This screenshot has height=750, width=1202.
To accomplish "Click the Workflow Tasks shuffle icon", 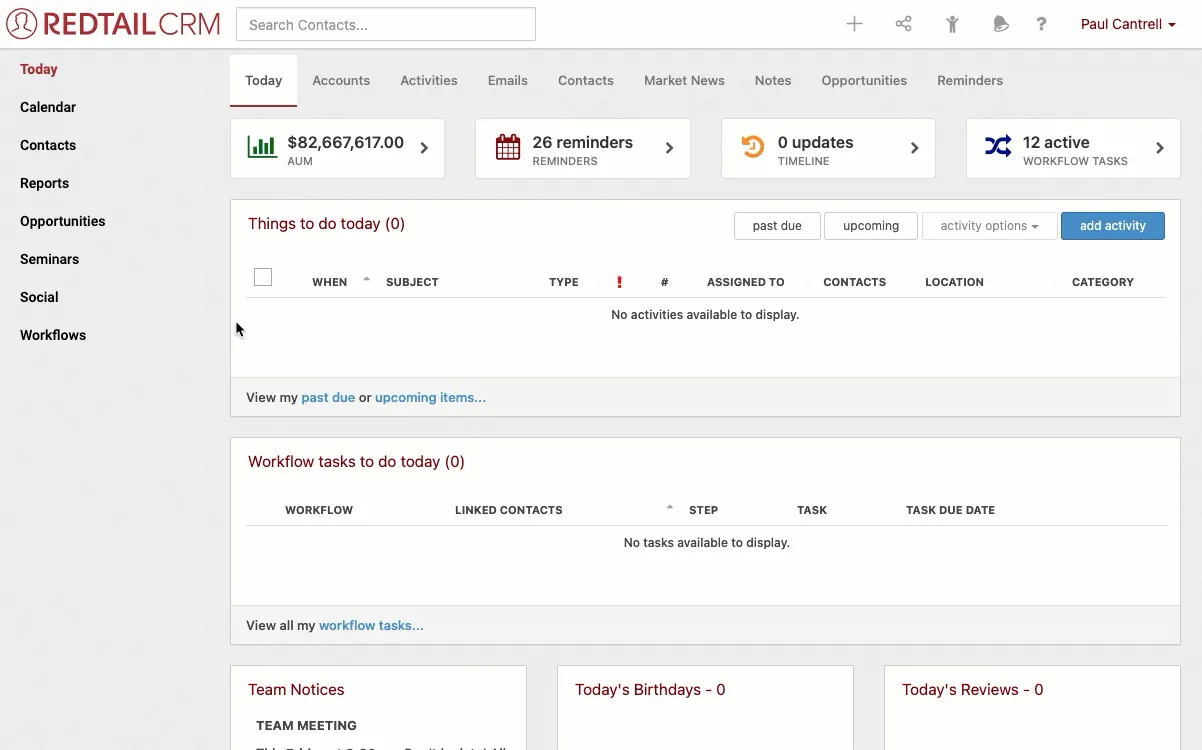I will click(998, 146).
